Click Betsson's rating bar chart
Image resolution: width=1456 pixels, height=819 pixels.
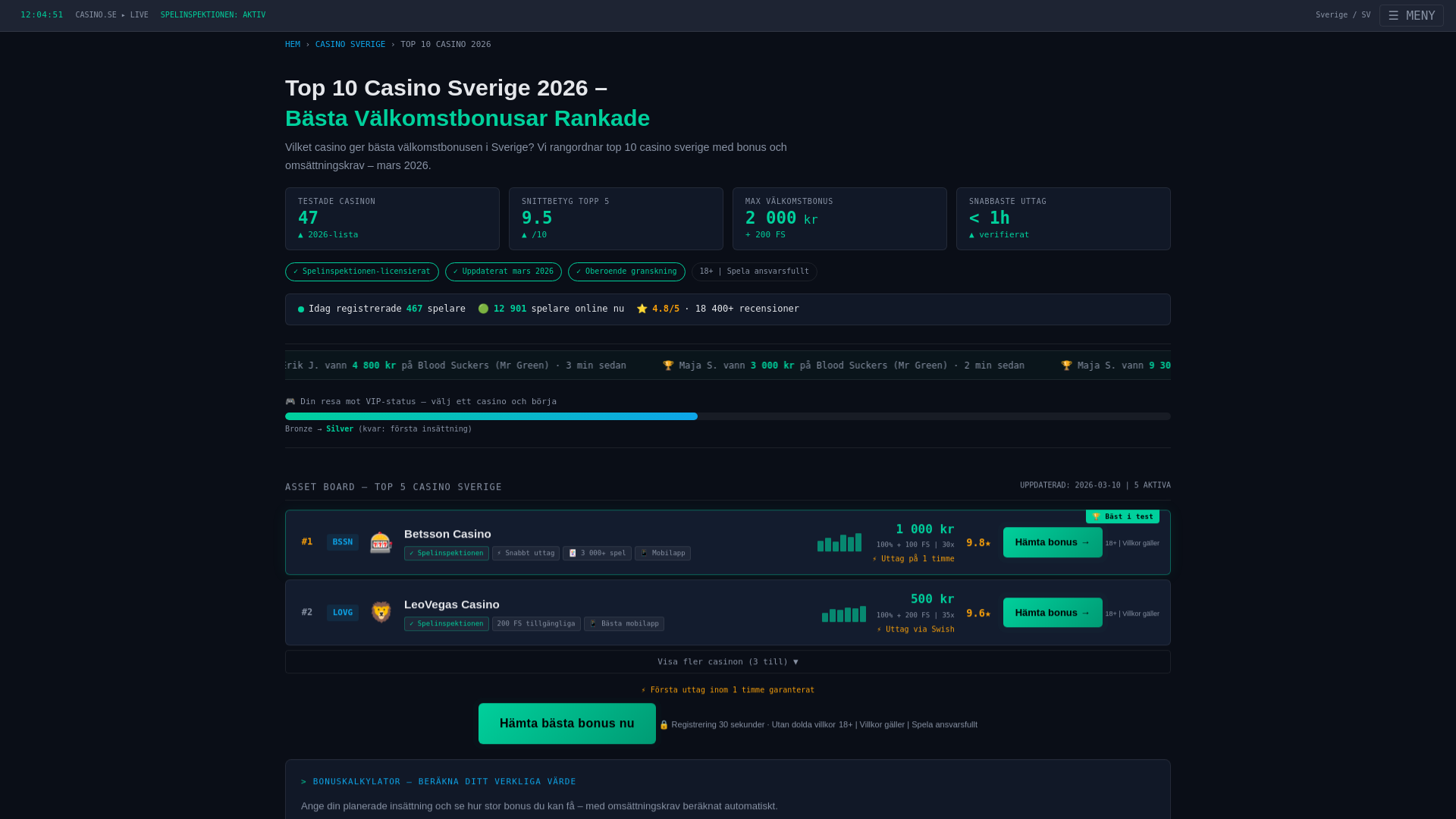click(839, 542)
